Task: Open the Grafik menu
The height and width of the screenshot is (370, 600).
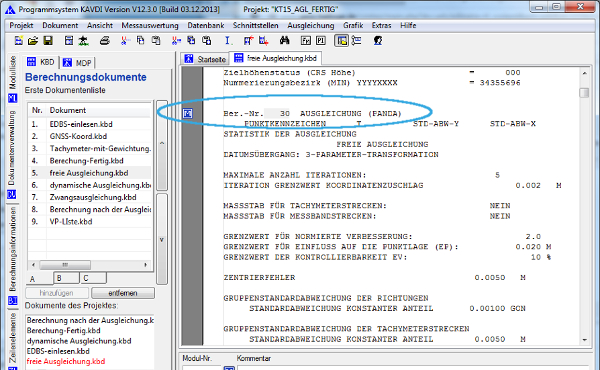Action: (353, 25)
